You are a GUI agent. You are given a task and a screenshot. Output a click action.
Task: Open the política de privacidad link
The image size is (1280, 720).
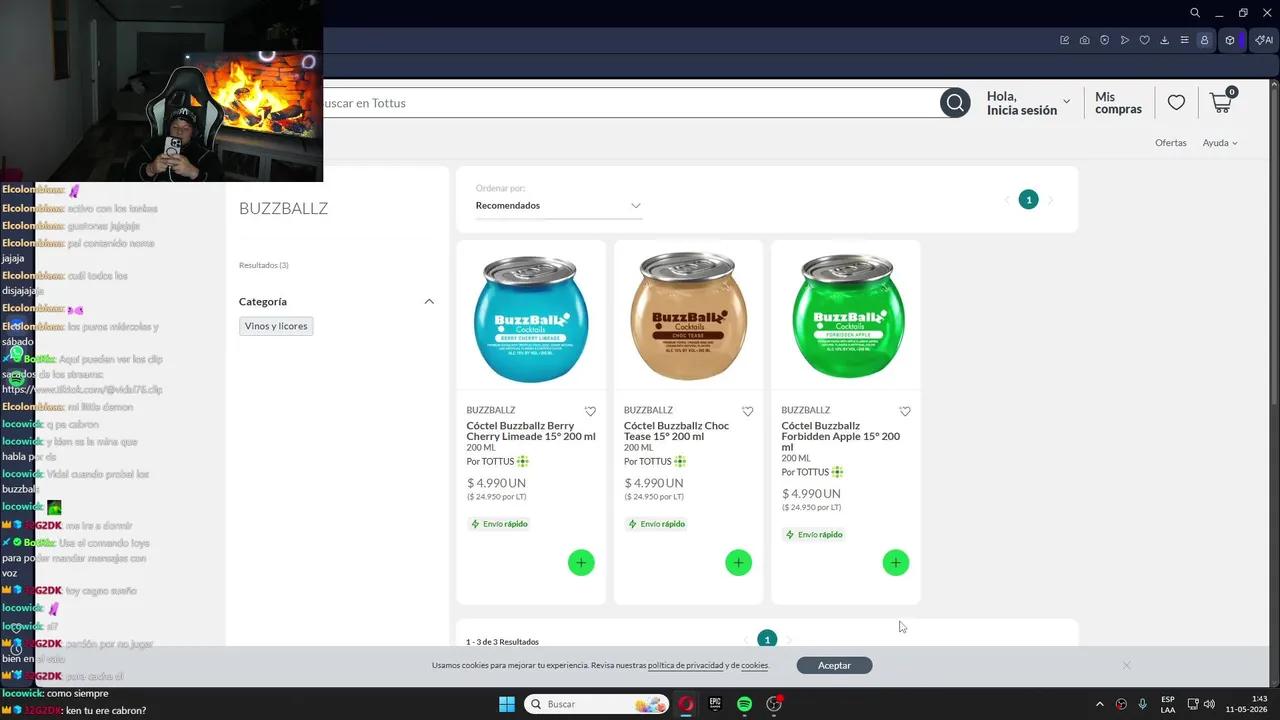[685, 665]
